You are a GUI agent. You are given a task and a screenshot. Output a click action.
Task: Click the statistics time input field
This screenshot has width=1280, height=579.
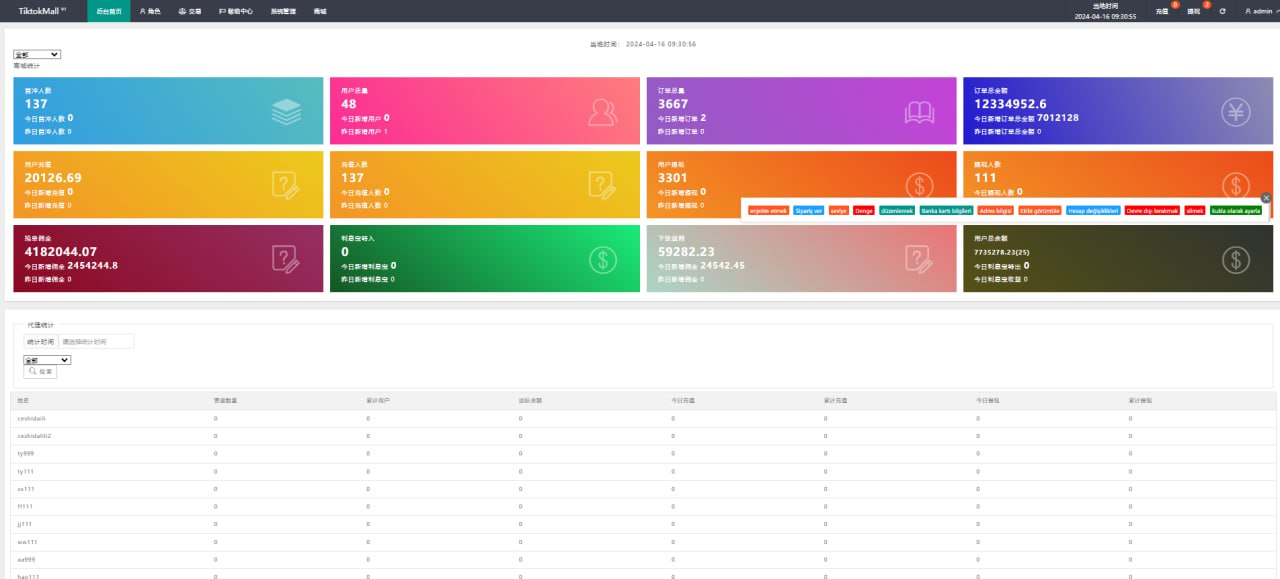[x=95, y=342]
